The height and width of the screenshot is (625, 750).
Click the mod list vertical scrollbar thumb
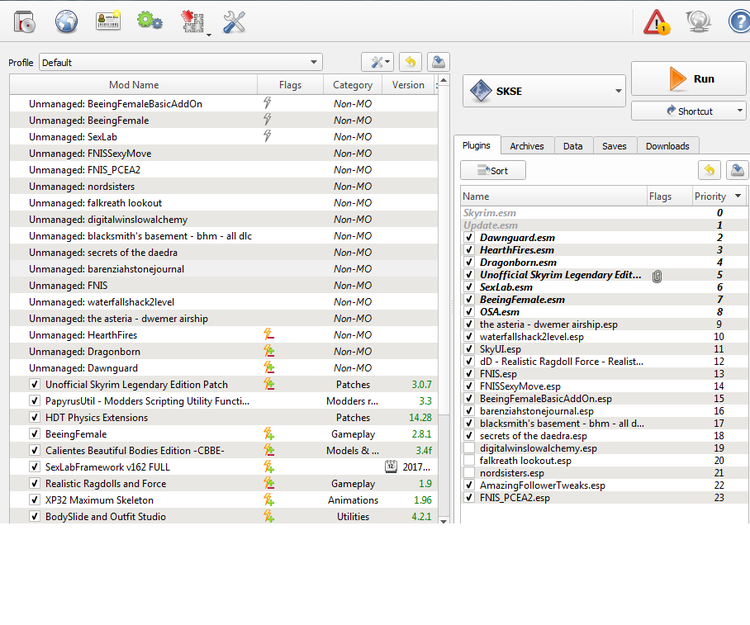point(443,251)
